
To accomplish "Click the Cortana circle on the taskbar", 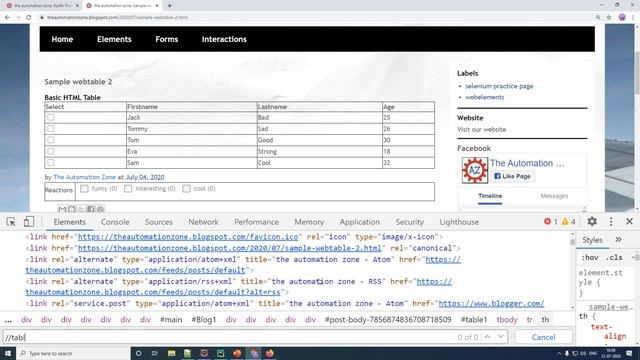I will 138,353.
